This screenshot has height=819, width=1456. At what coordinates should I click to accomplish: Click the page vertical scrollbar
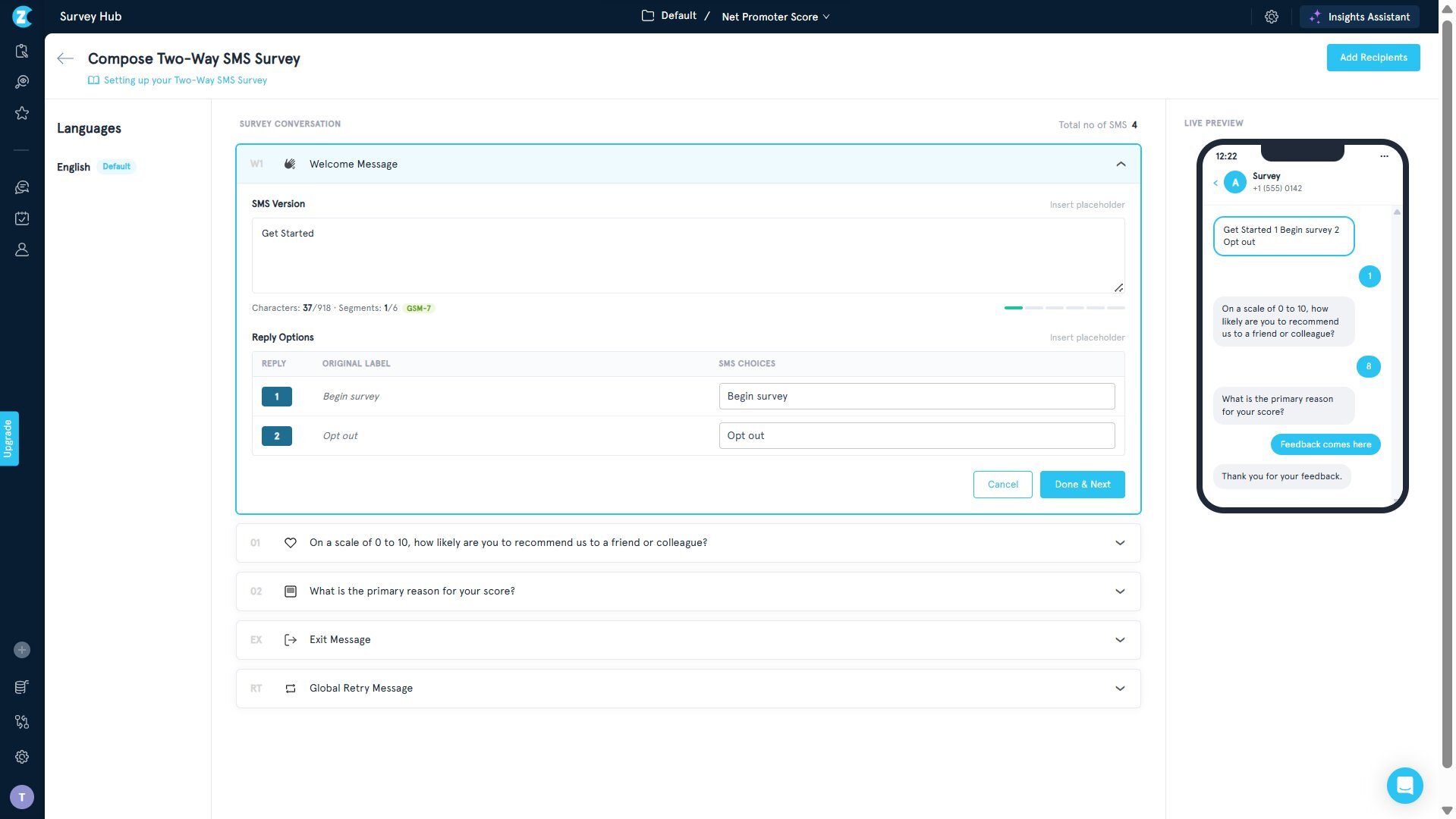(x=1448, y=394)
